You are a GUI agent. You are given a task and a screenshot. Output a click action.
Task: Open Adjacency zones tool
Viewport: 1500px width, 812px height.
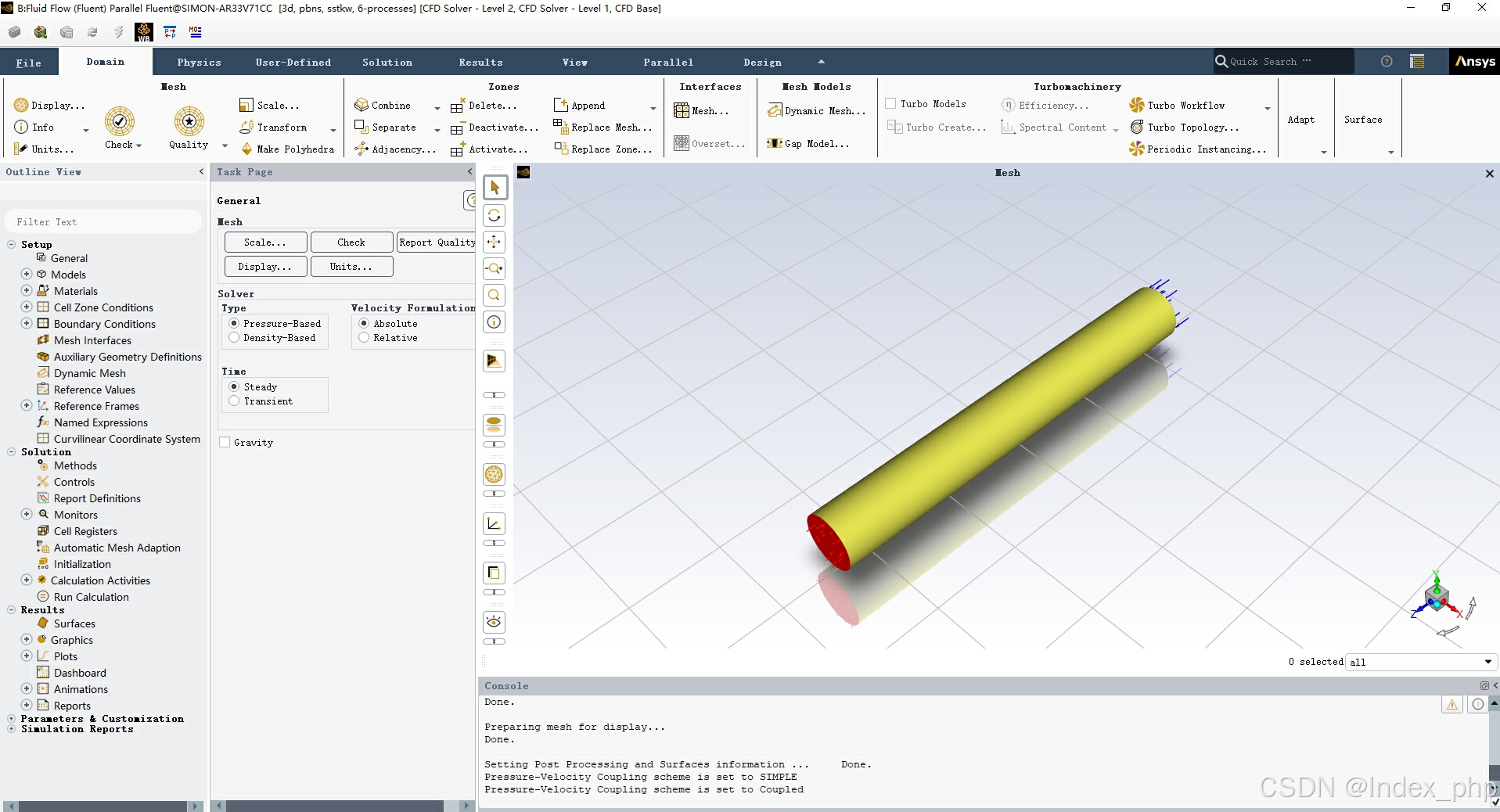pos(395,149)
